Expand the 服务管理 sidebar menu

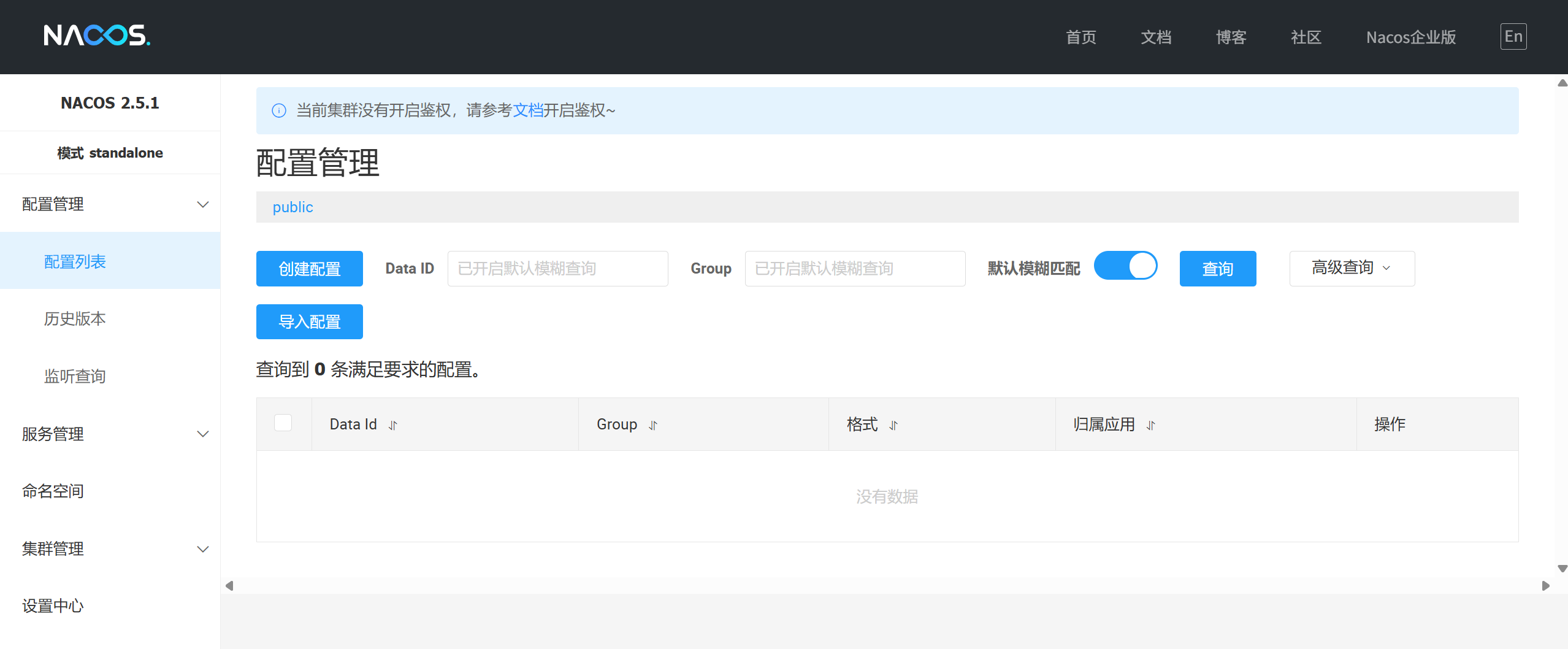point(110,434)
